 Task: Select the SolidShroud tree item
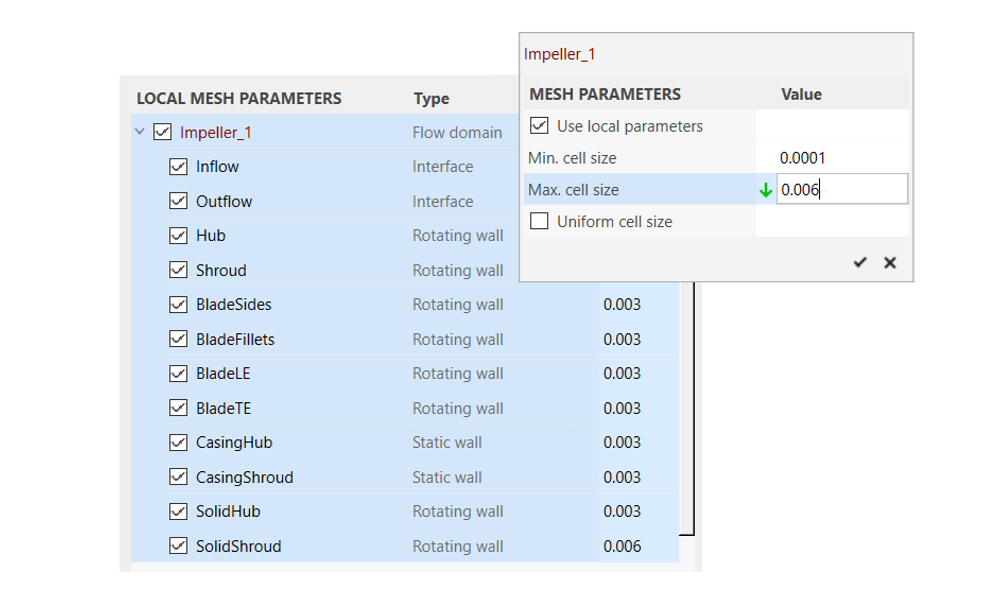pos(238,546)
